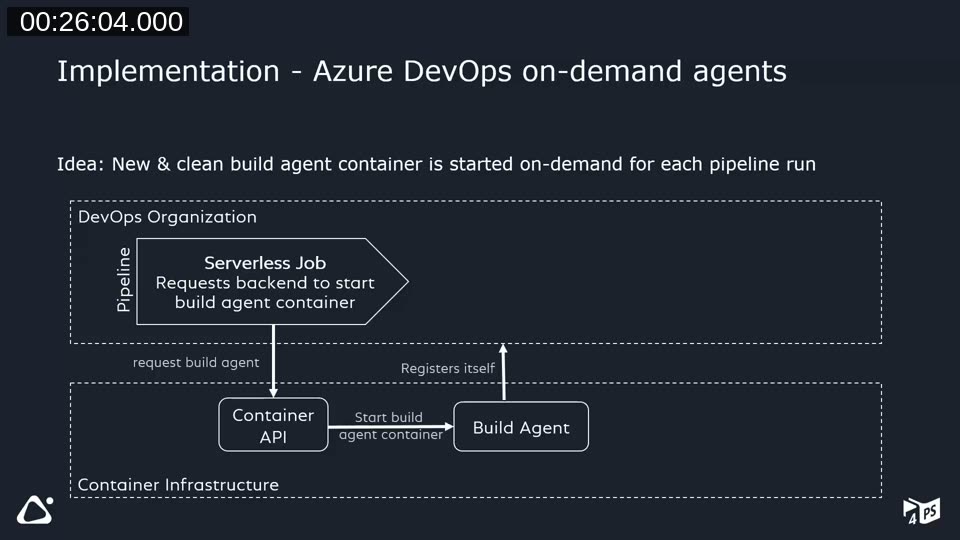Click the 'Serverless Job' heading
960x540 pixels.
(265, 263)
